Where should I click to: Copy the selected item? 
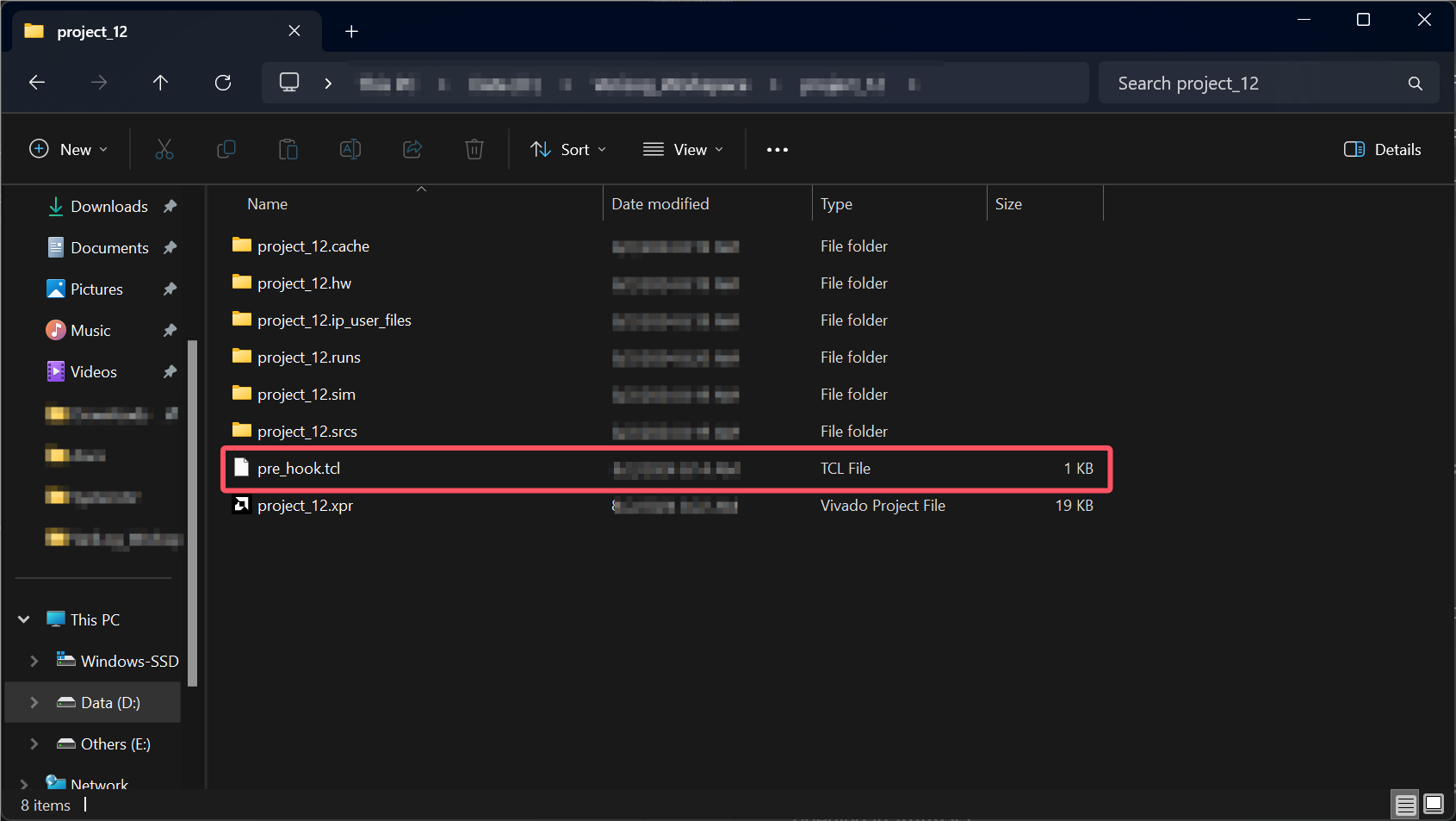(226, 149)
